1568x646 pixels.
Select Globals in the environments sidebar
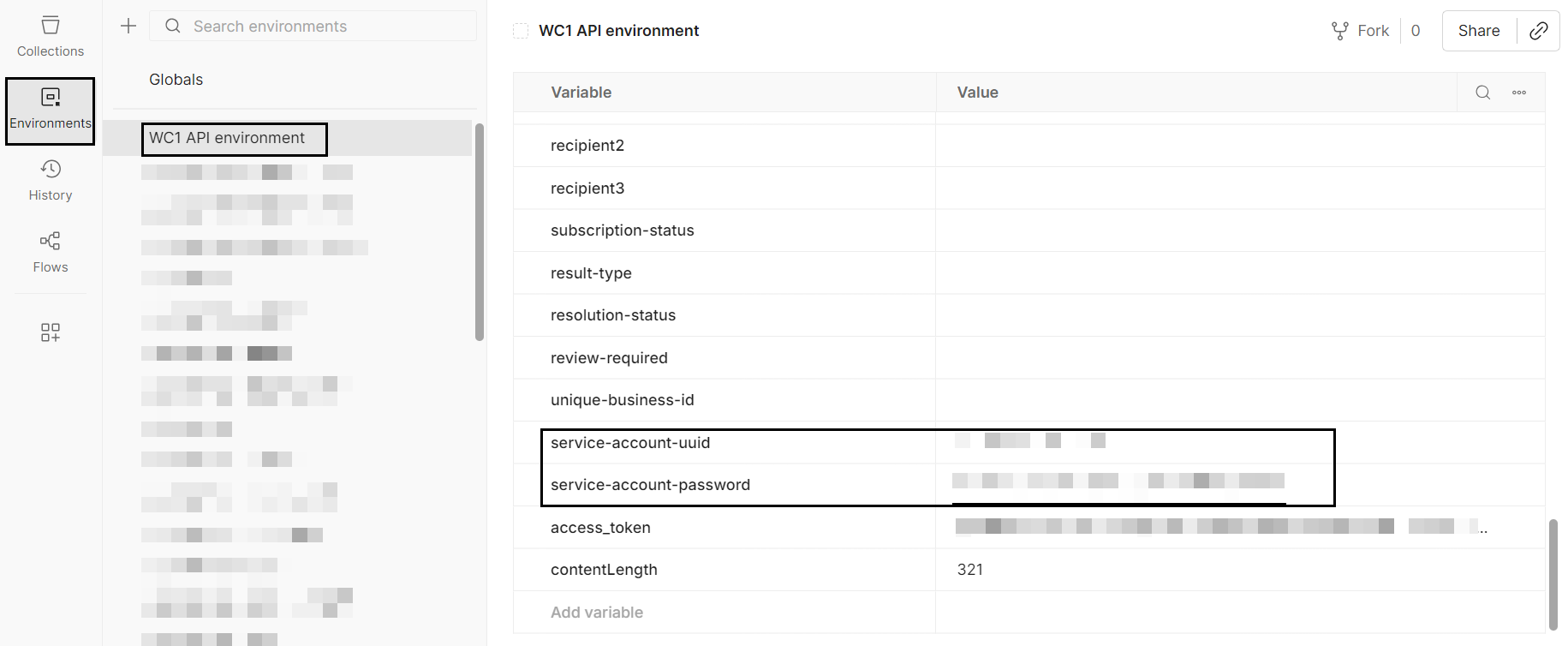[x=176, y=79]
